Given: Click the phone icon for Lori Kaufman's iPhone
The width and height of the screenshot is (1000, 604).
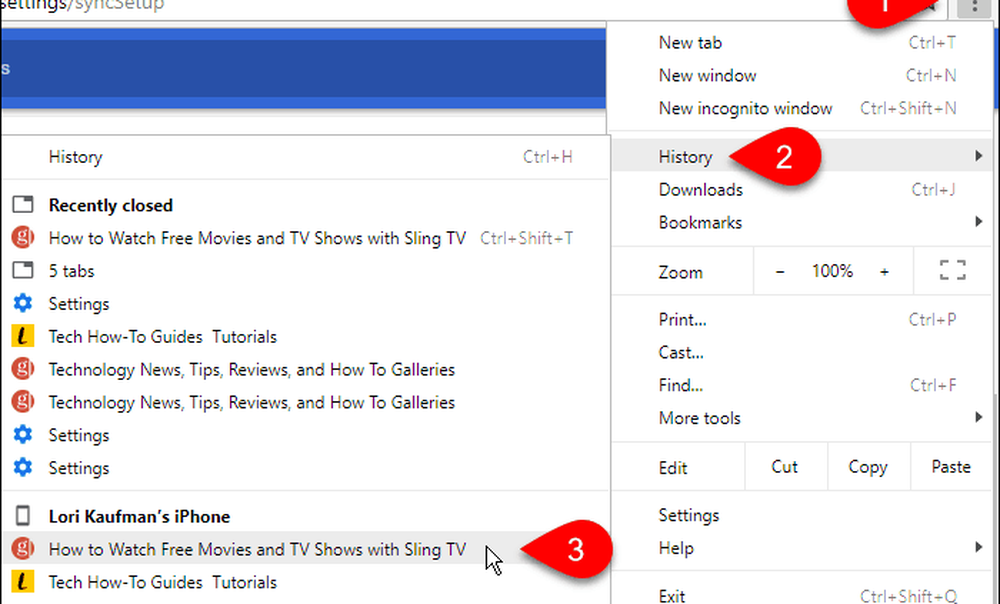Looking at the screenshot, I should point(22,516).
